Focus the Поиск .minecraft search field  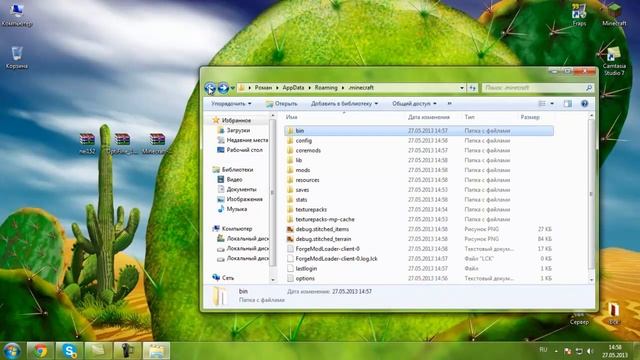[534, 88]
